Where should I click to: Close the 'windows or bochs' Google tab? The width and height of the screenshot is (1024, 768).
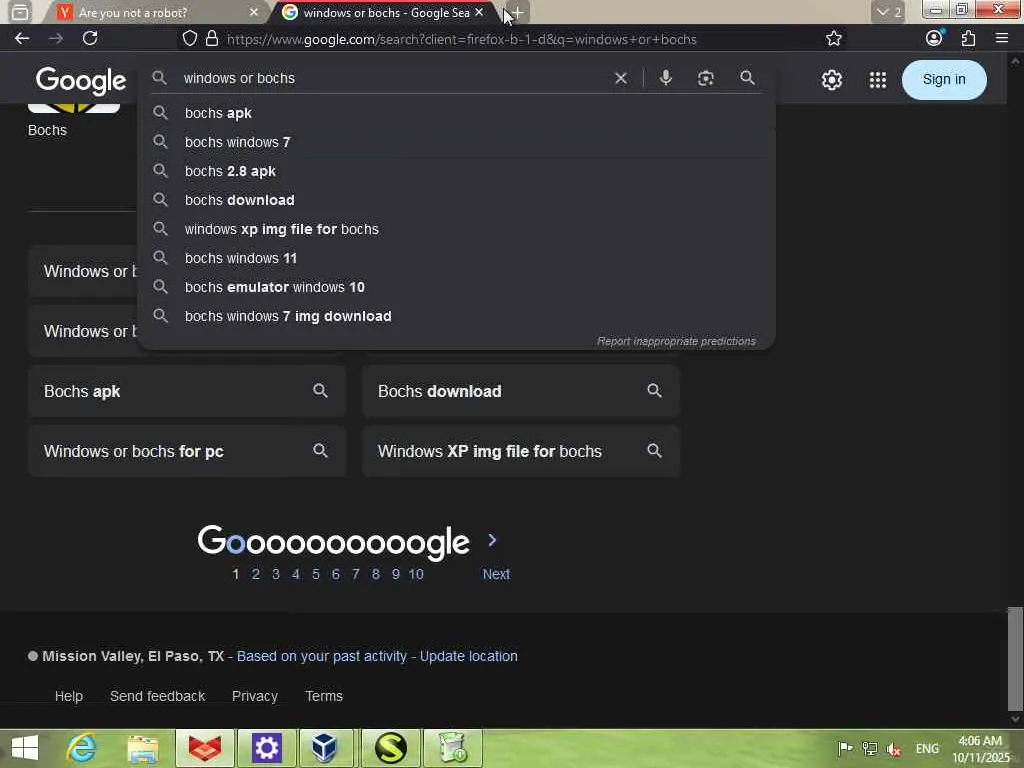click(479, 12)
